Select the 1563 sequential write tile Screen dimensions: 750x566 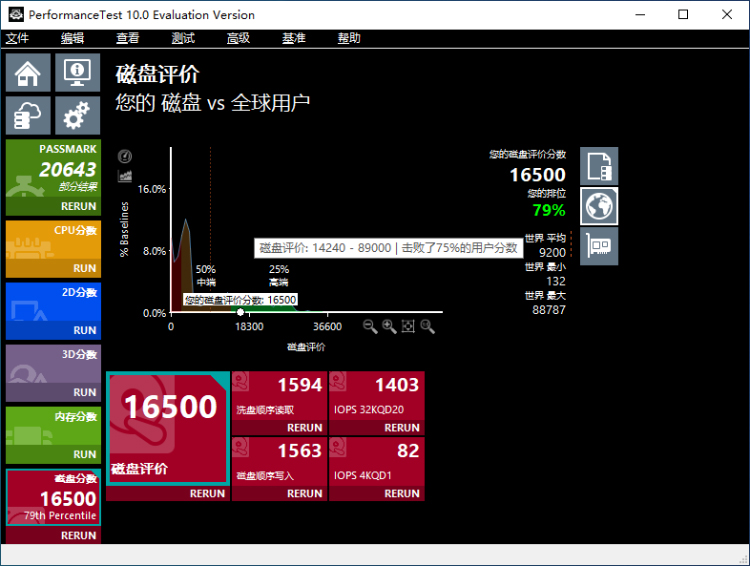pos(279,462)
